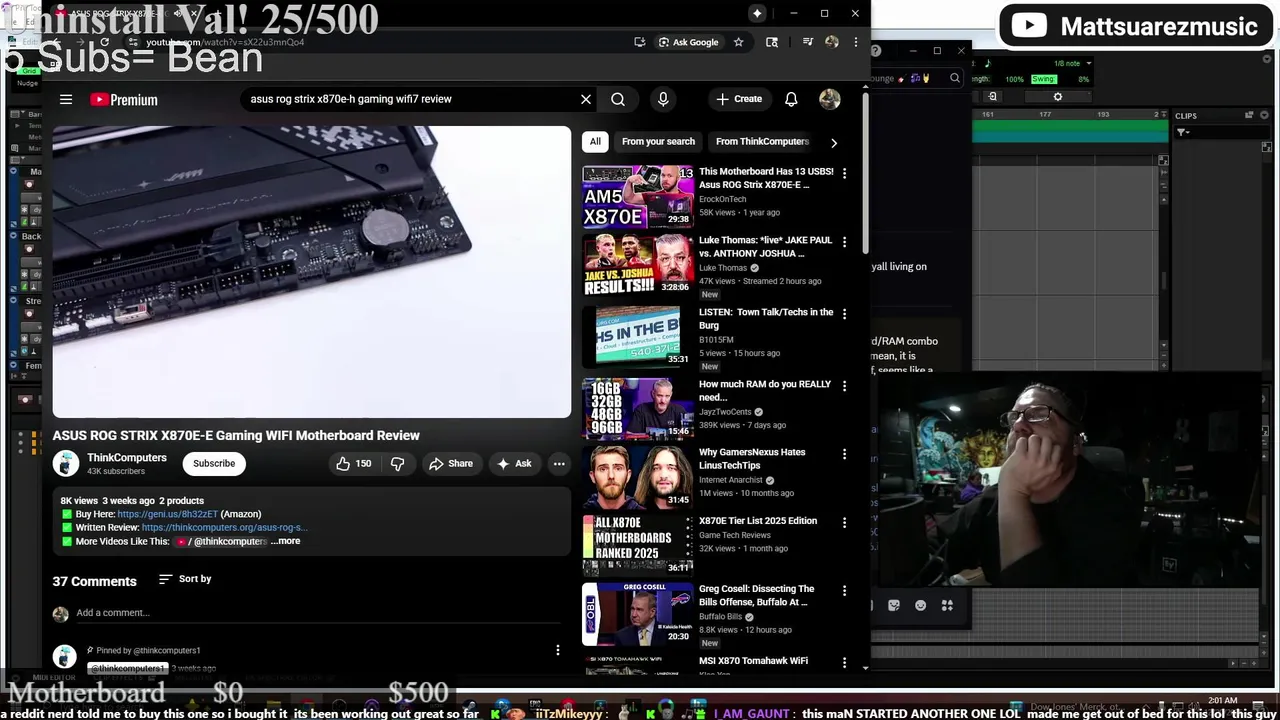The height and width of the screenshot is (720, 1280).
Task: Bookmark this page with the star icon
Action: (x=738, y=42)
